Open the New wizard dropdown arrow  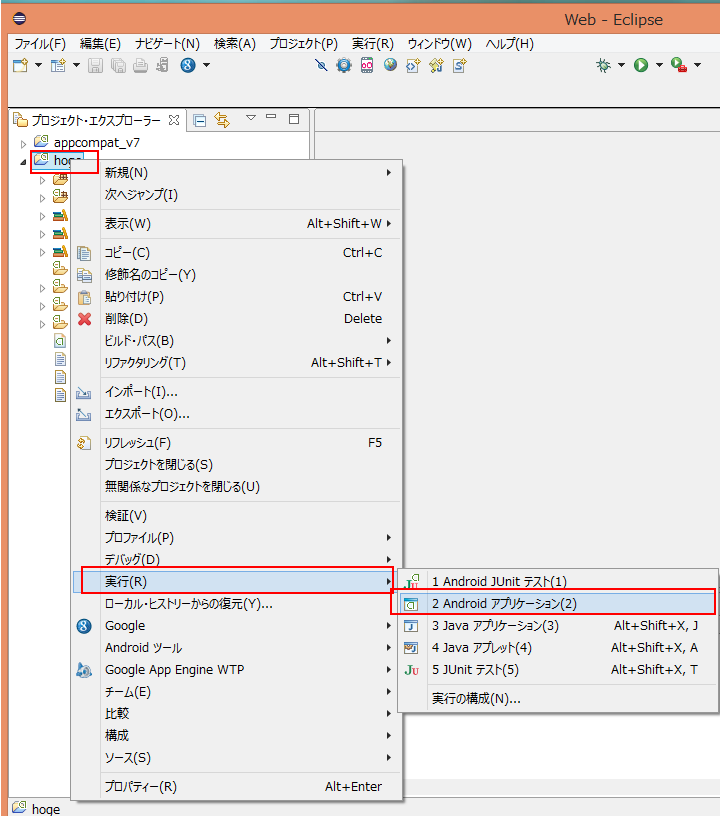[38, 65]
